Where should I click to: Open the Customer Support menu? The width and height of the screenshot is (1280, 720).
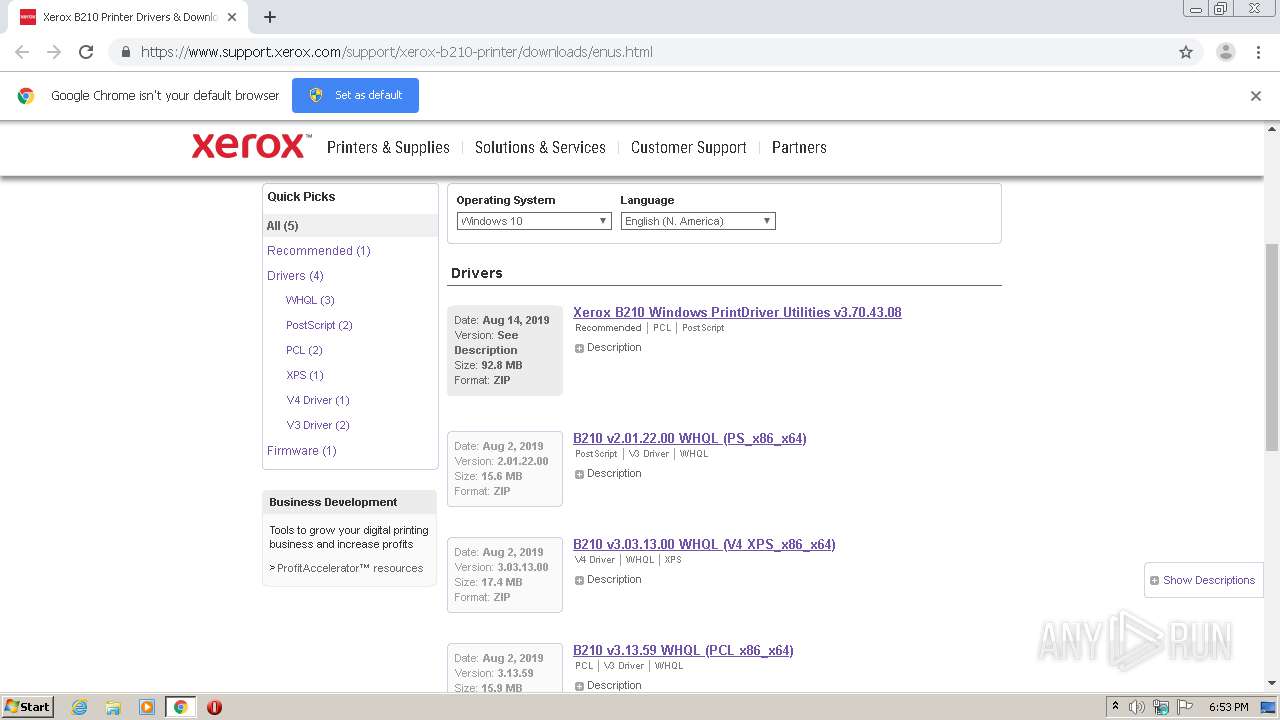(688, 147)
